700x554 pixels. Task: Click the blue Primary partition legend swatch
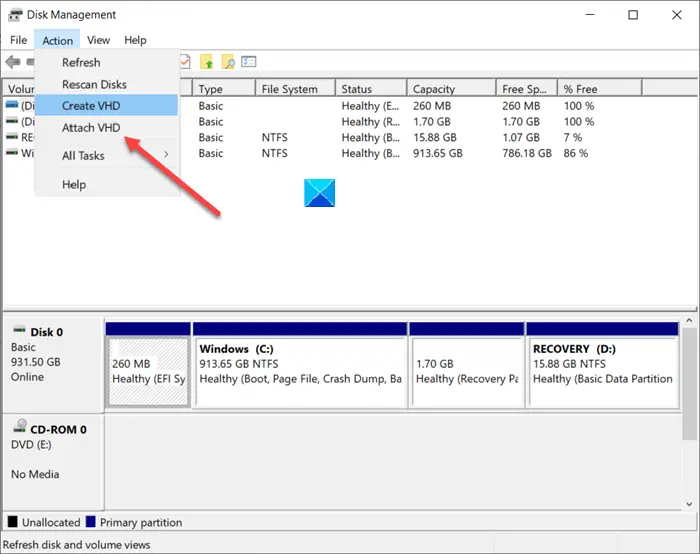click(91, 521)
